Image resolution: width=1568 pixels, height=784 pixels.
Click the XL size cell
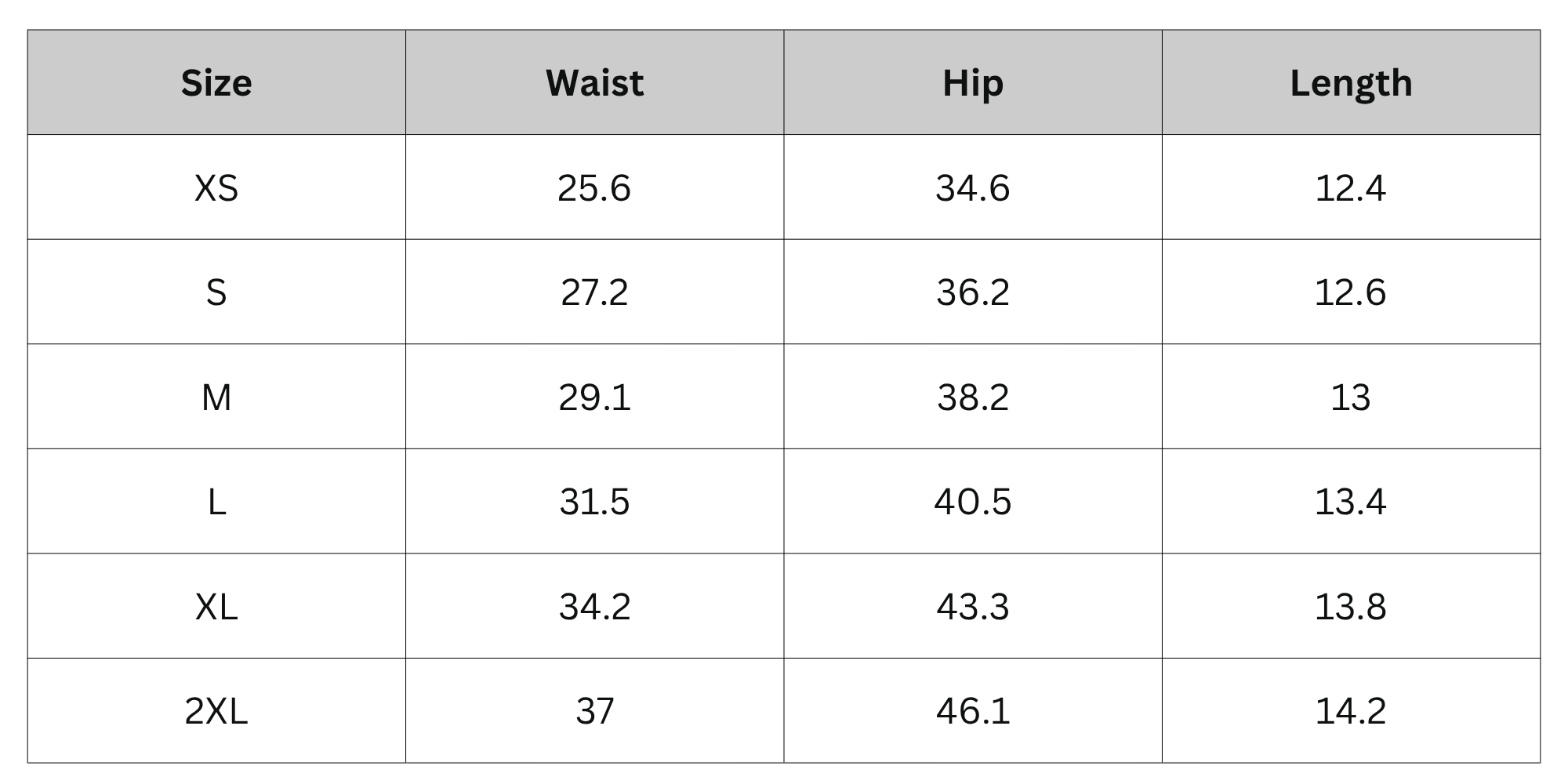tap(216, 606)
